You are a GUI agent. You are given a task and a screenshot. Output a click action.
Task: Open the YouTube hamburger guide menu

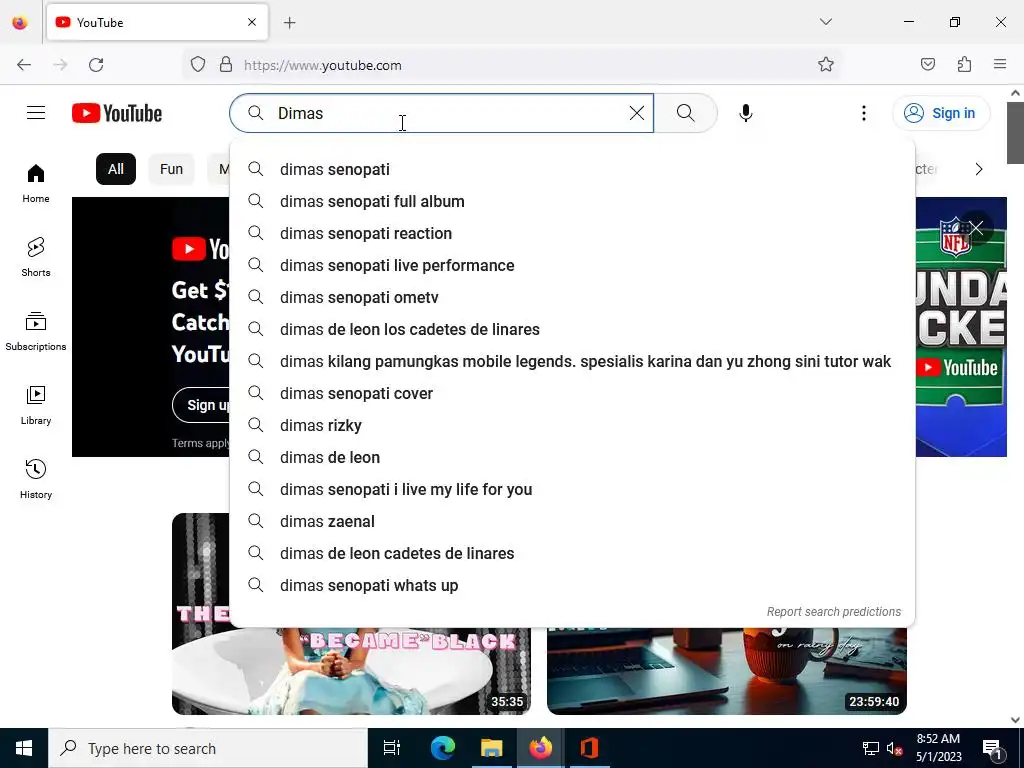click(x=36, y=113)
